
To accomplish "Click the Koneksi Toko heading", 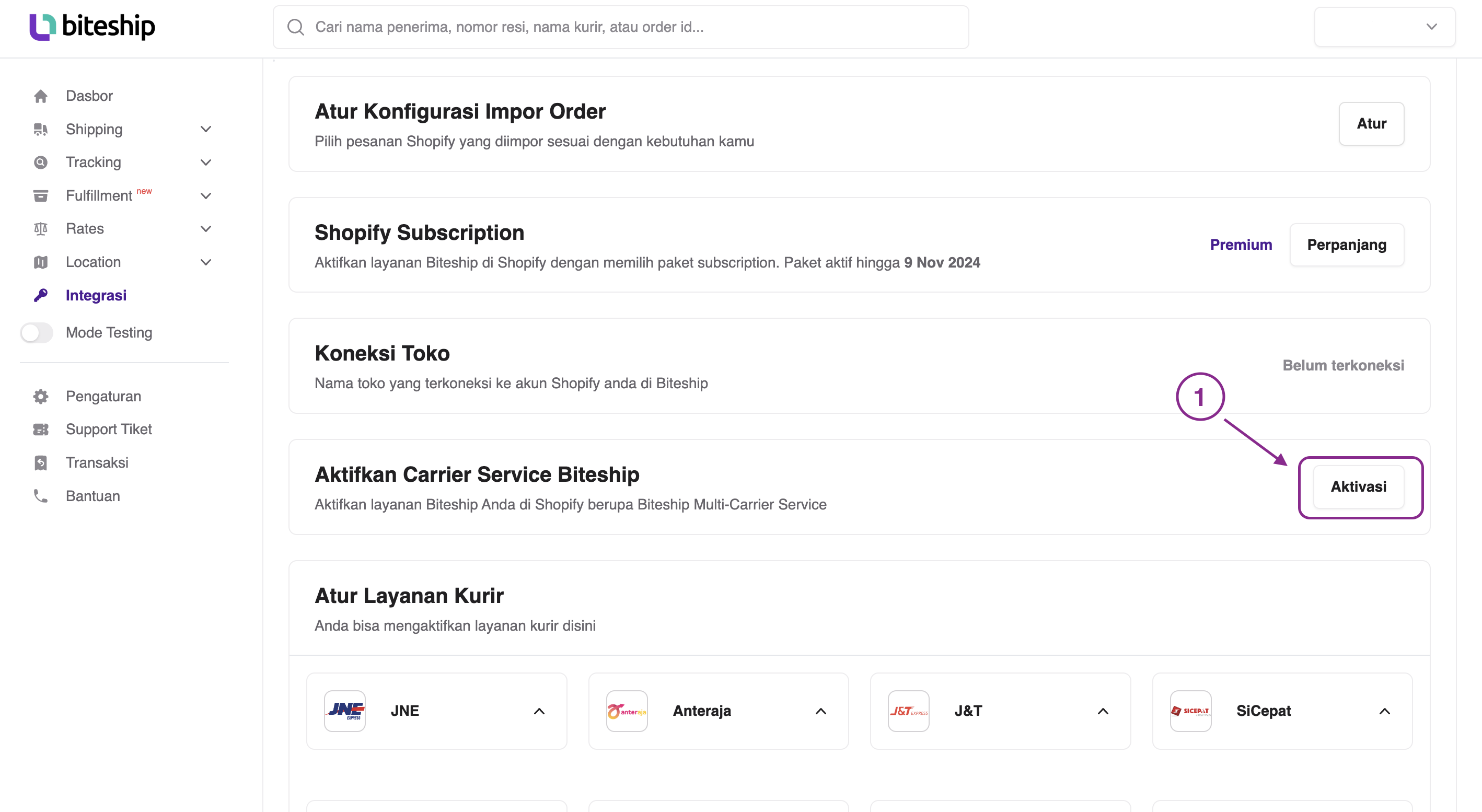I will (x=382, y=353).
